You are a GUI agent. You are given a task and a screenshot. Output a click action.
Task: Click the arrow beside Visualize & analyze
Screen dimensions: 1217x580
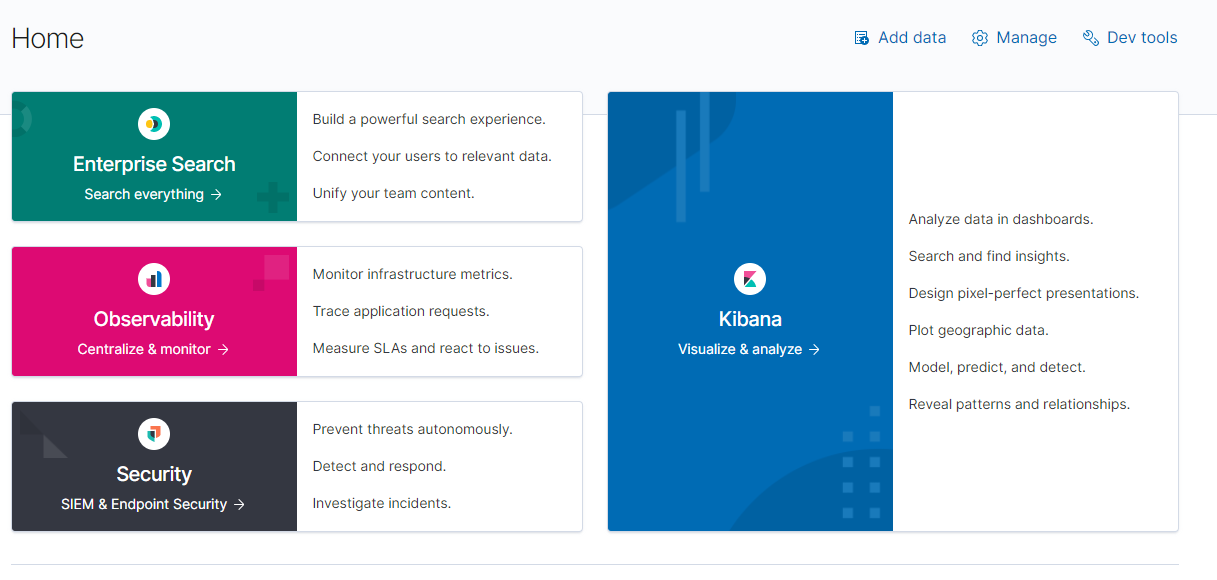[x=813, y=348]
